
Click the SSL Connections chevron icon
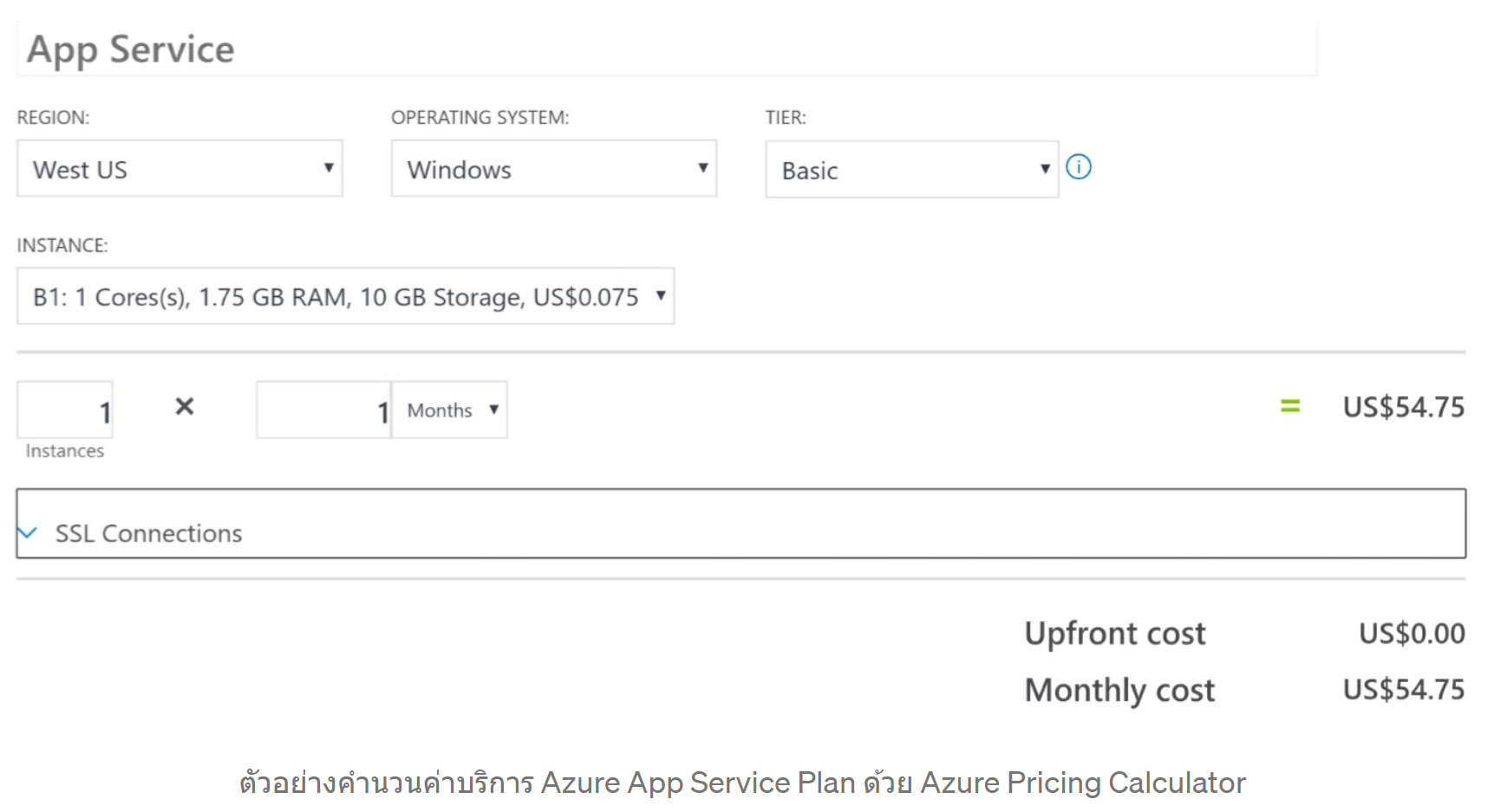[28, 533]
